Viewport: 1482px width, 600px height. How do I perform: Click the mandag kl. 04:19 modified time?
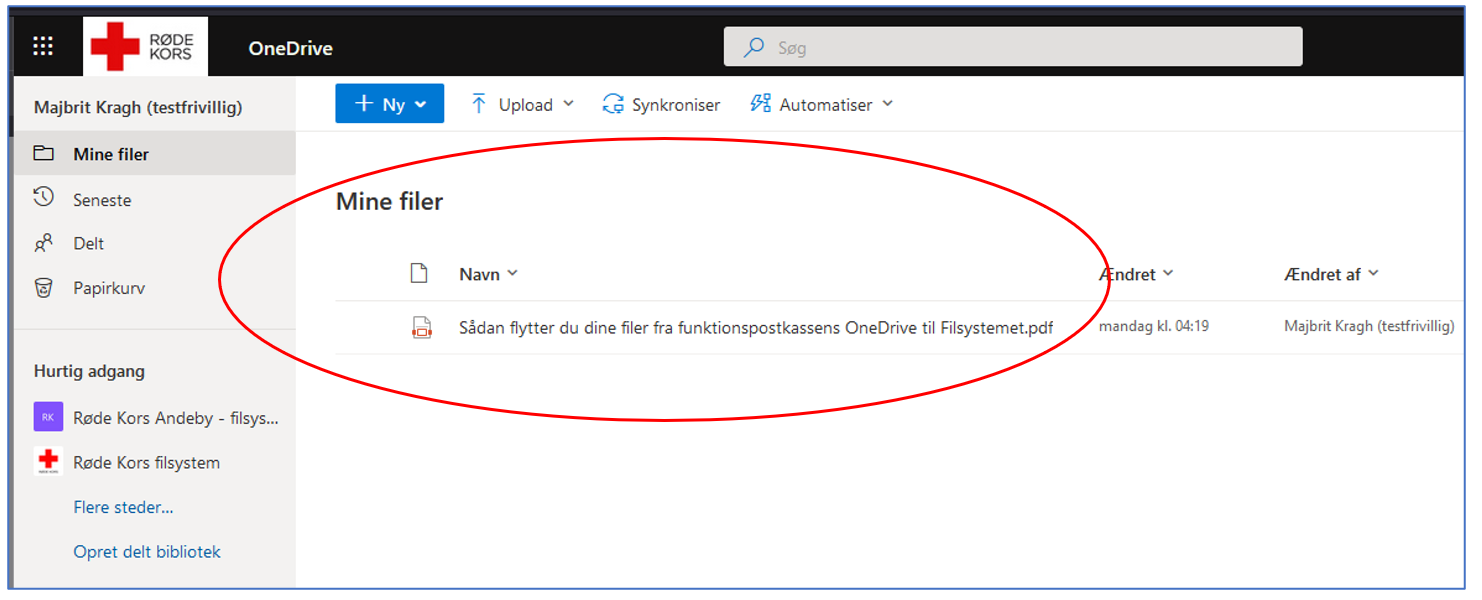(1154, 326)
